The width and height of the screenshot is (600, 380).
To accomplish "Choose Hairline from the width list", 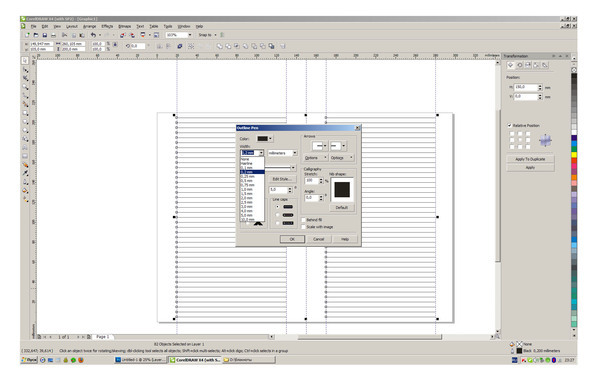I will [252, 163].
